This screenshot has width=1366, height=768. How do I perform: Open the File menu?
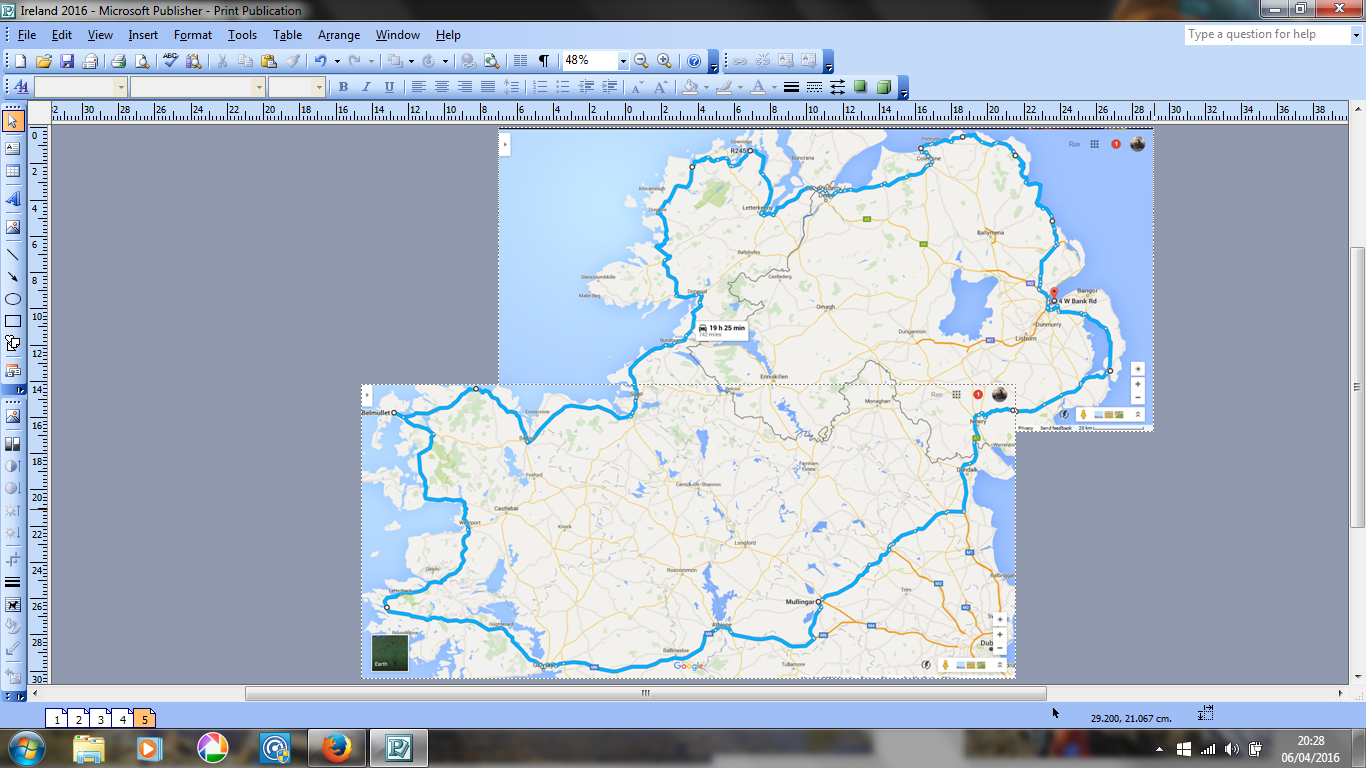pos(27,35)
